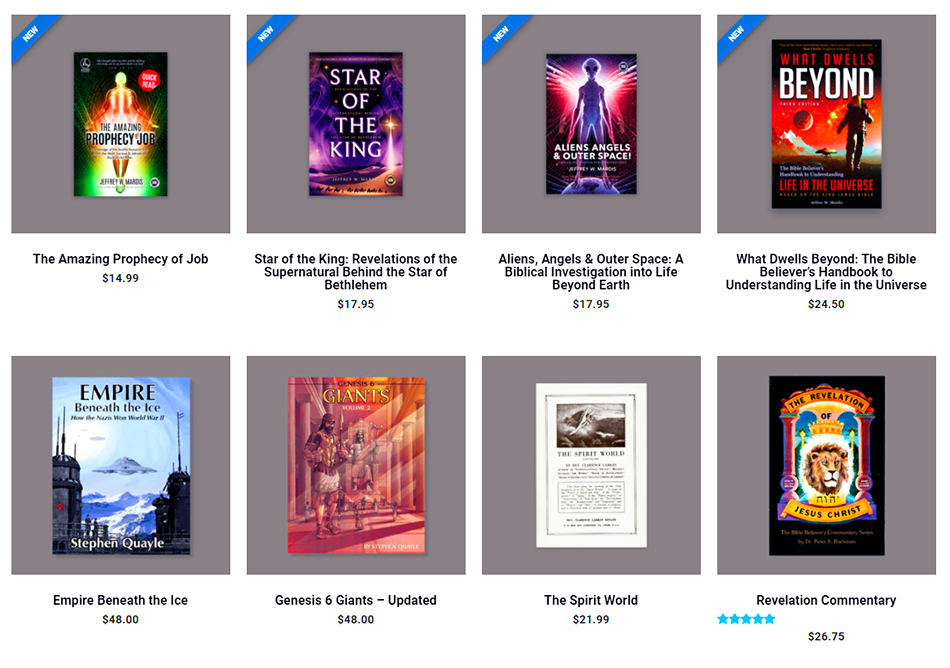Select the What Dwells Beyond book cover
Image resolution: width=950 pixels, height=668 pixels.
(826, 124)
